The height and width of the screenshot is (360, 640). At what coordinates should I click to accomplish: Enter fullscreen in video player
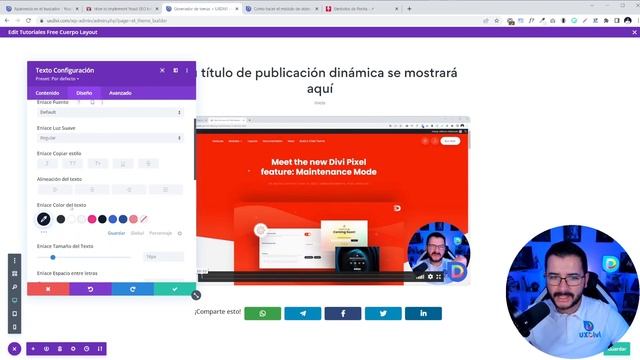439,277
